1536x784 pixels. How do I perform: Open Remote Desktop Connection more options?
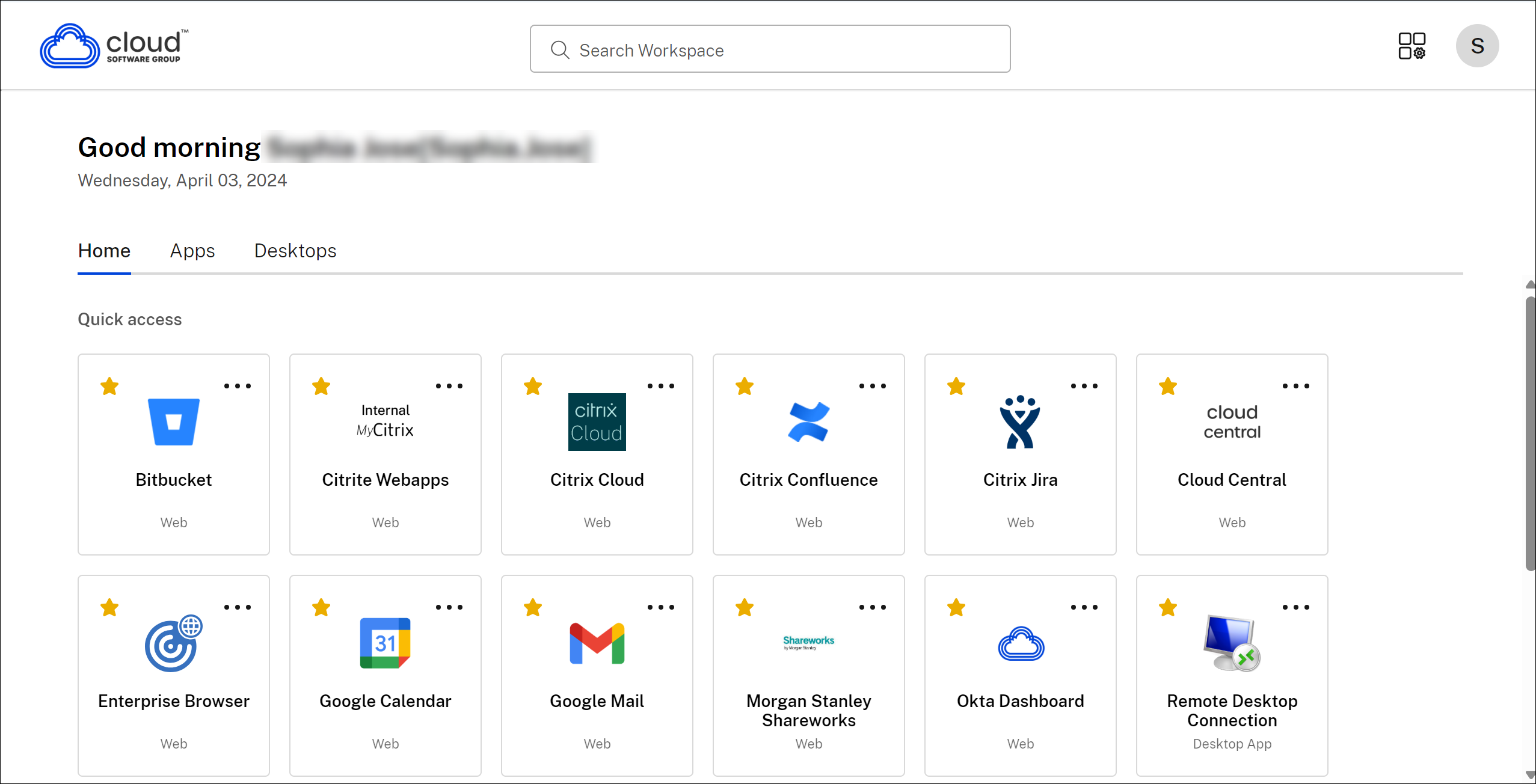tap(1296, 607)
